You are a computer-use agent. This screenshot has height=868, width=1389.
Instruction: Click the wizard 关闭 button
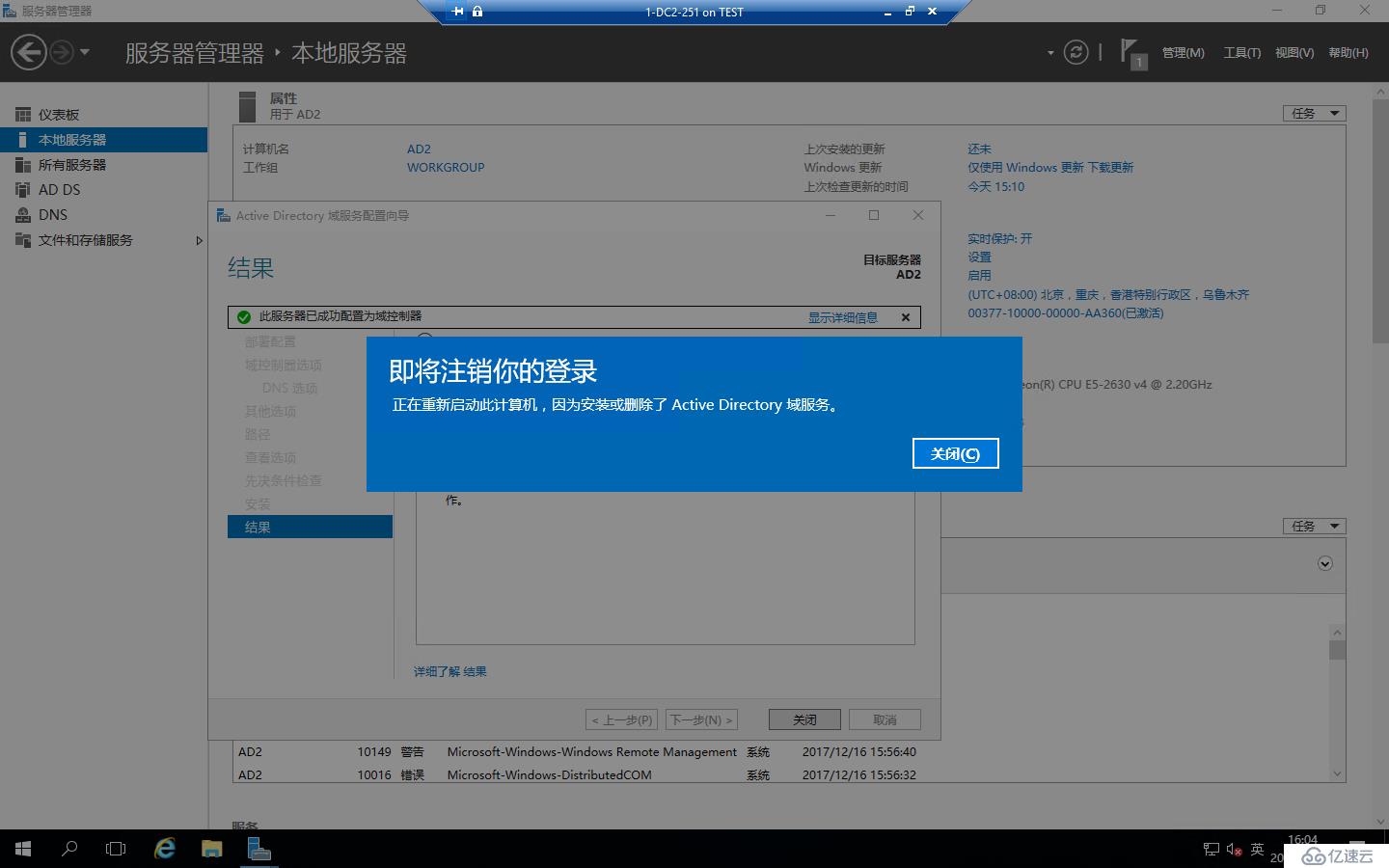[804, 719]
